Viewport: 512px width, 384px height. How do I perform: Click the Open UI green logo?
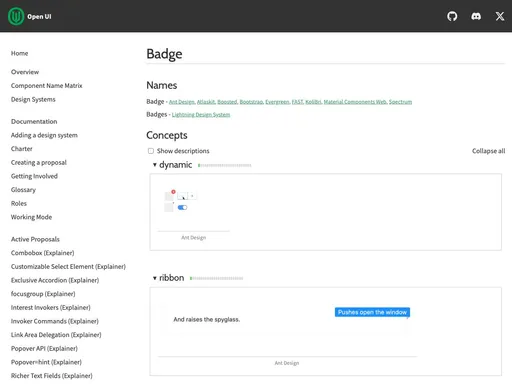(16, 16)
